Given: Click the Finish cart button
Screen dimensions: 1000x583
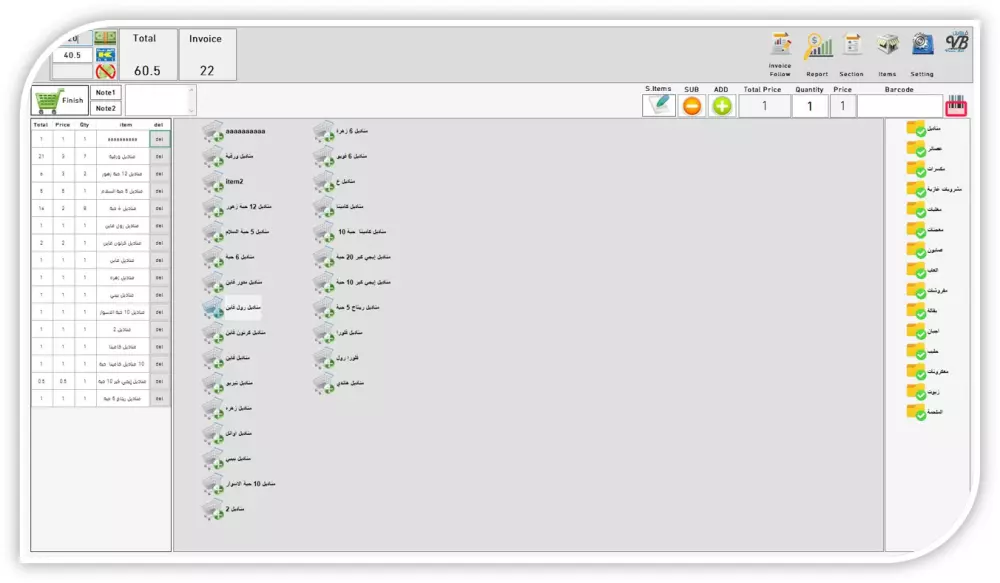Looking at the screenshot, I should 60,100.
